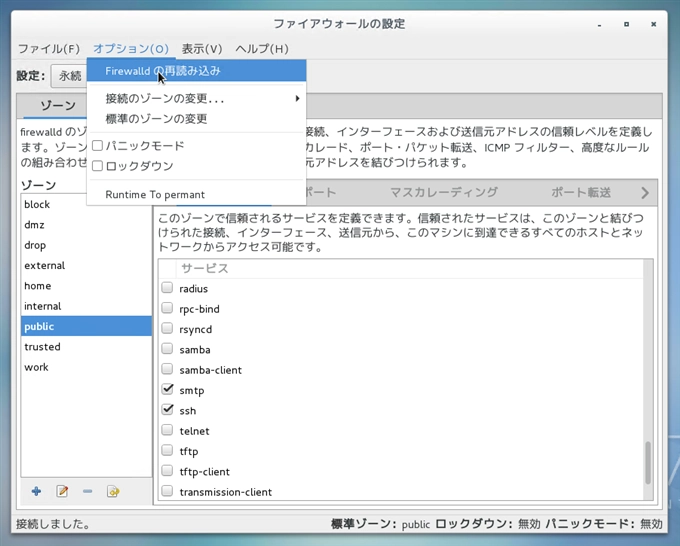The image size is (680, 546).
Task: Switch to the ゾーン tab
Action: 58,105
